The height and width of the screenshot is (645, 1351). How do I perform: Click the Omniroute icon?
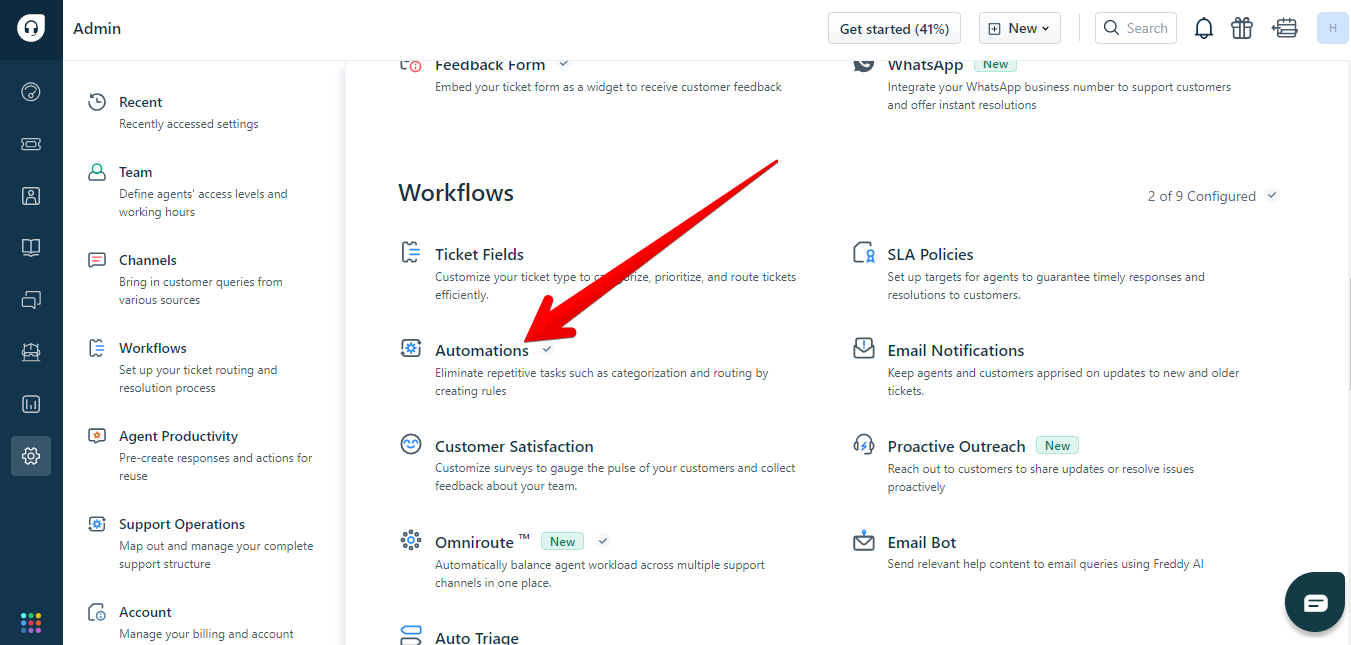pyautogui.click(x=410, y=541)
